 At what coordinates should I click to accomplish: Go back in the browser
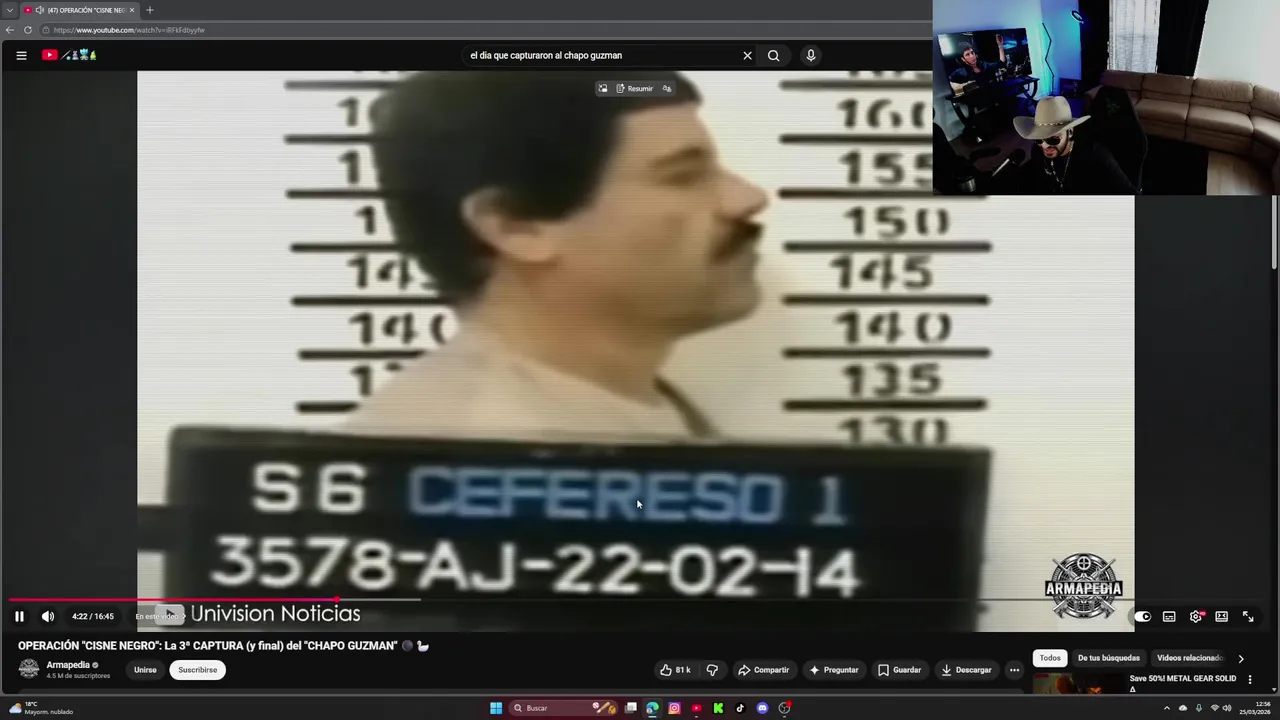click(x=9, y=30)
